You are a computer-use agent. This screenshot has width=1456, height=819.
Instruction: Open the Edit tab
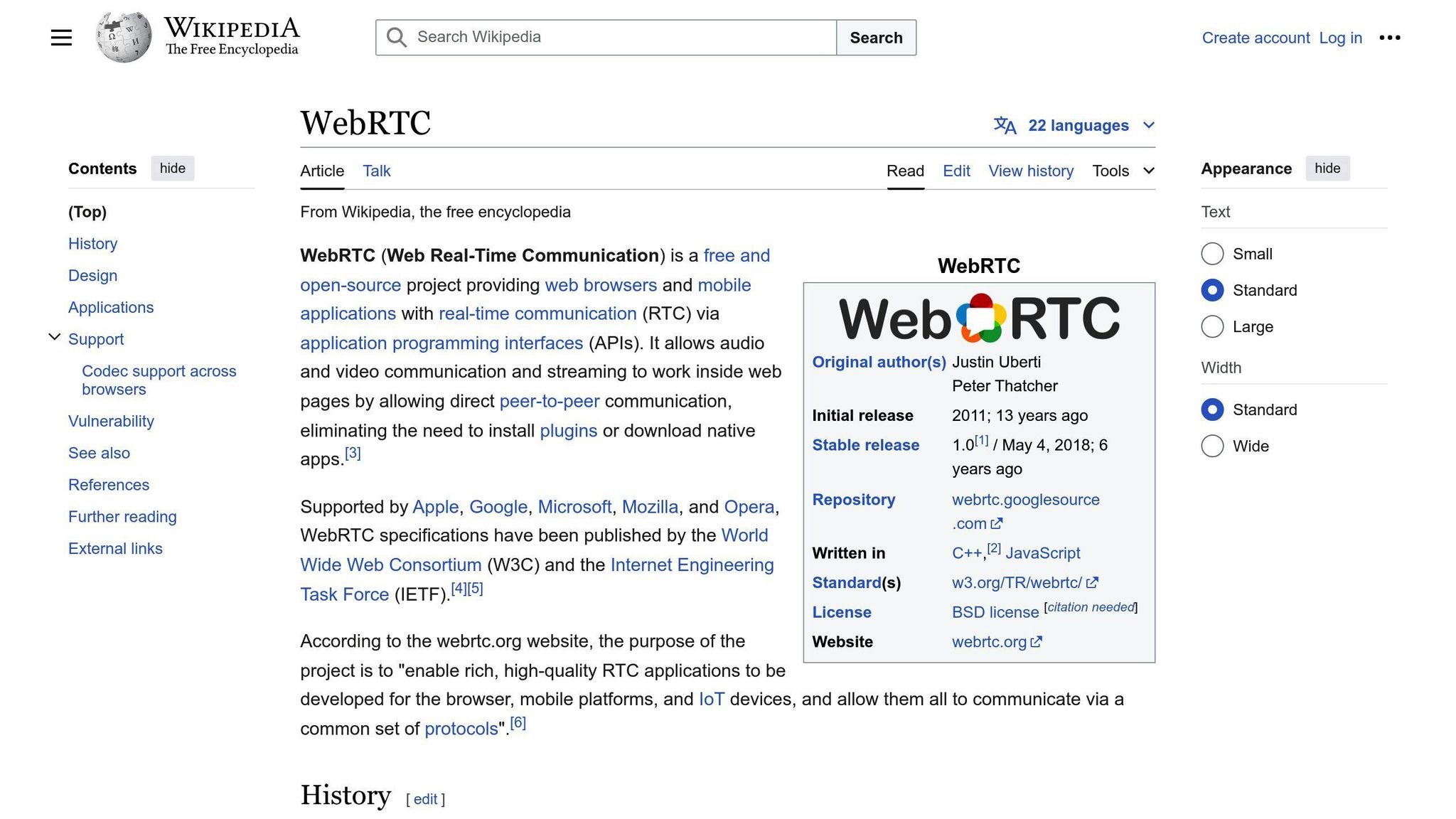click(956, 171)
